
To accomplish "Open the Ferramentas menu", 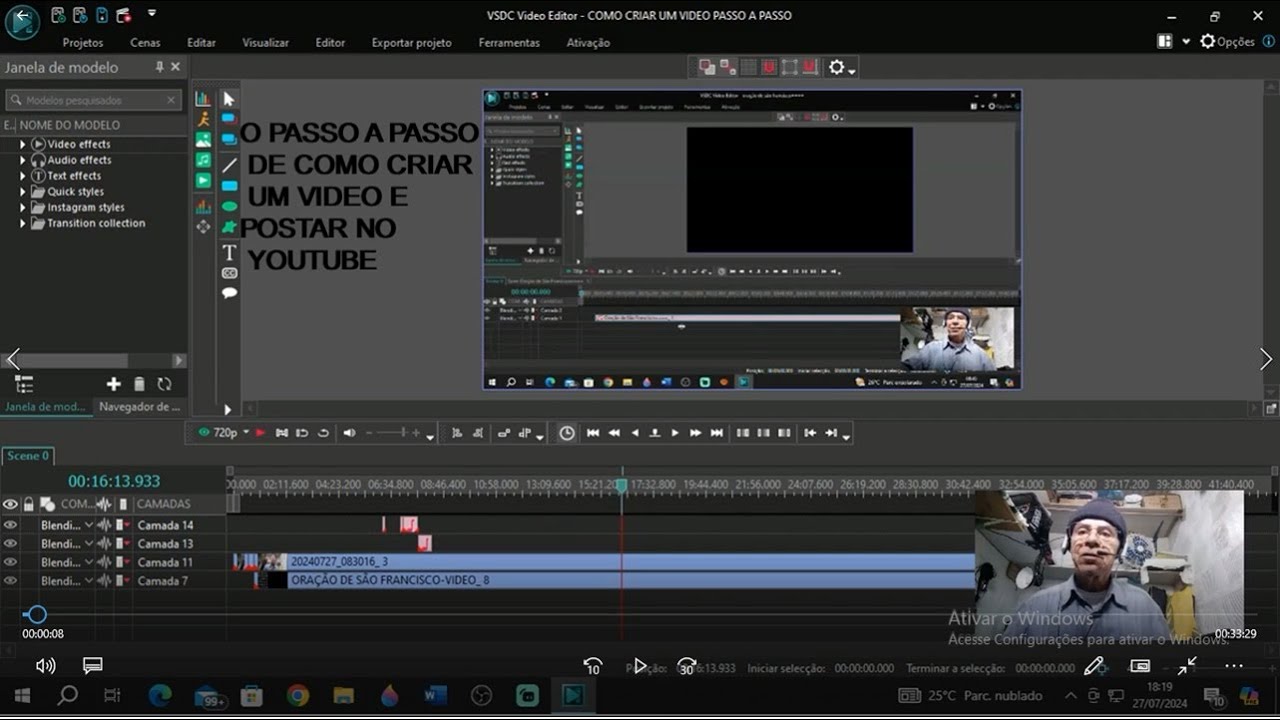I will (509, 43).
